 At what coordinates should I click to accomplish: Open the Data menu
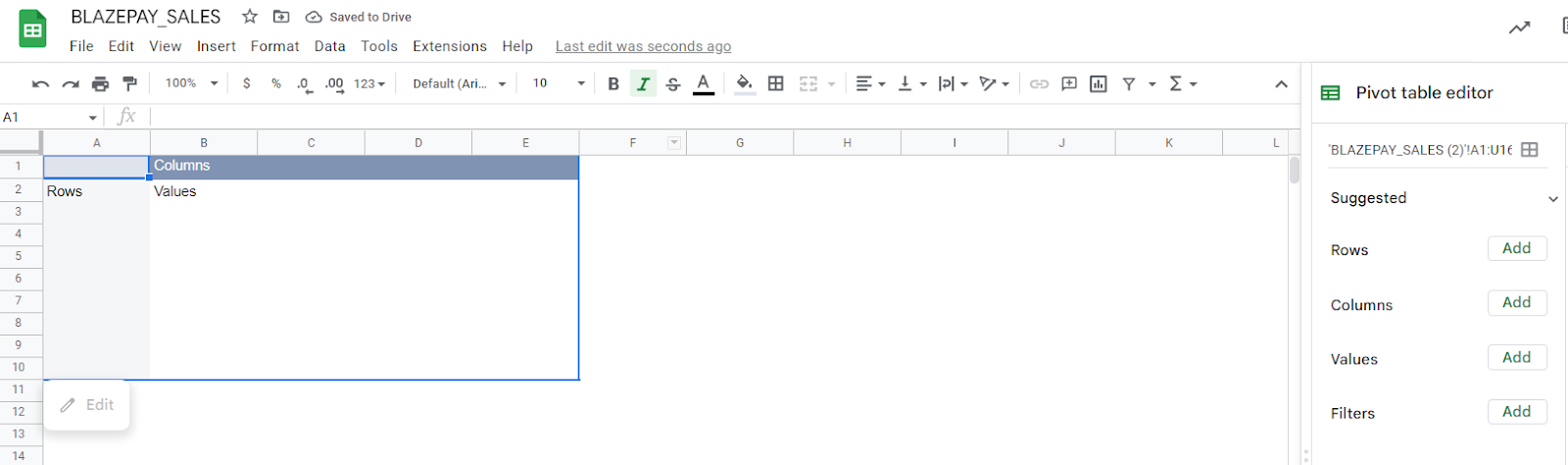coord(329,46)
